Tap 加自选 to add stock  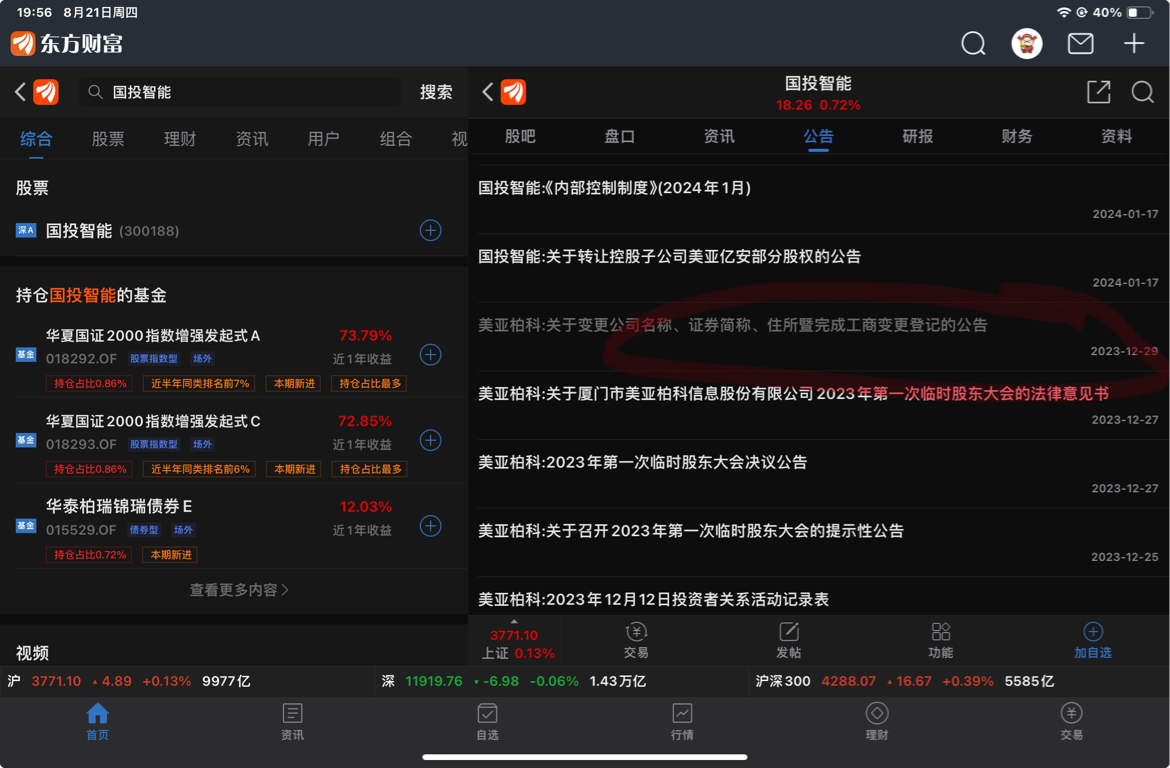tap(1093, 640)
